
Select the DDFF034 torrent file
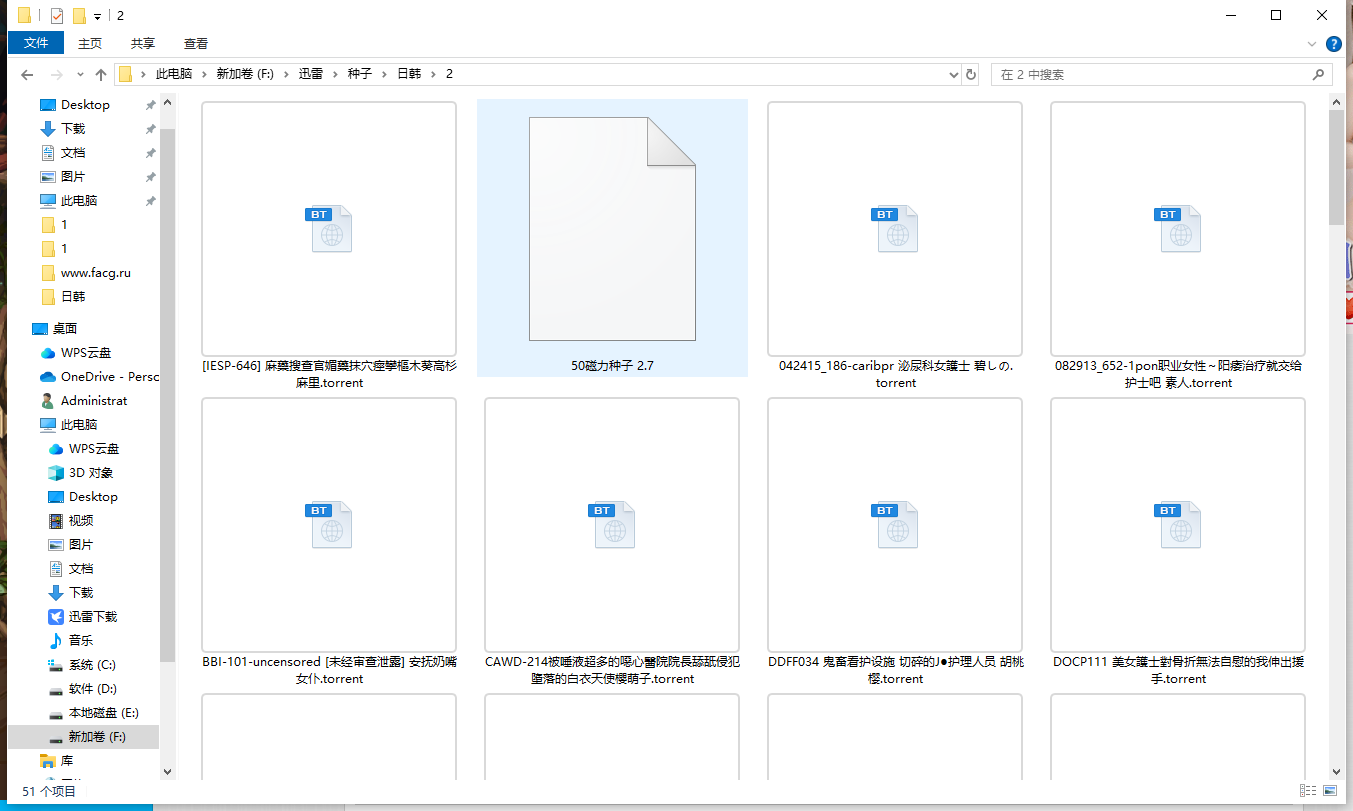coord(895,541)
